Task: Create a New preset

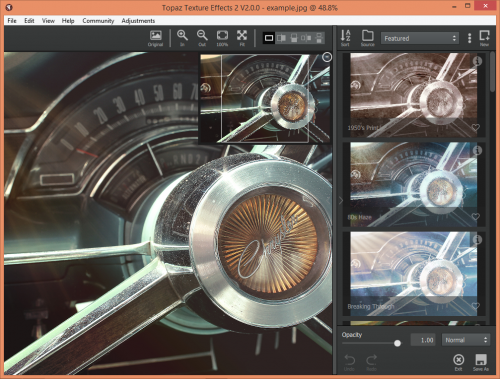Action: pyautogui.click(x=484, y=38)
